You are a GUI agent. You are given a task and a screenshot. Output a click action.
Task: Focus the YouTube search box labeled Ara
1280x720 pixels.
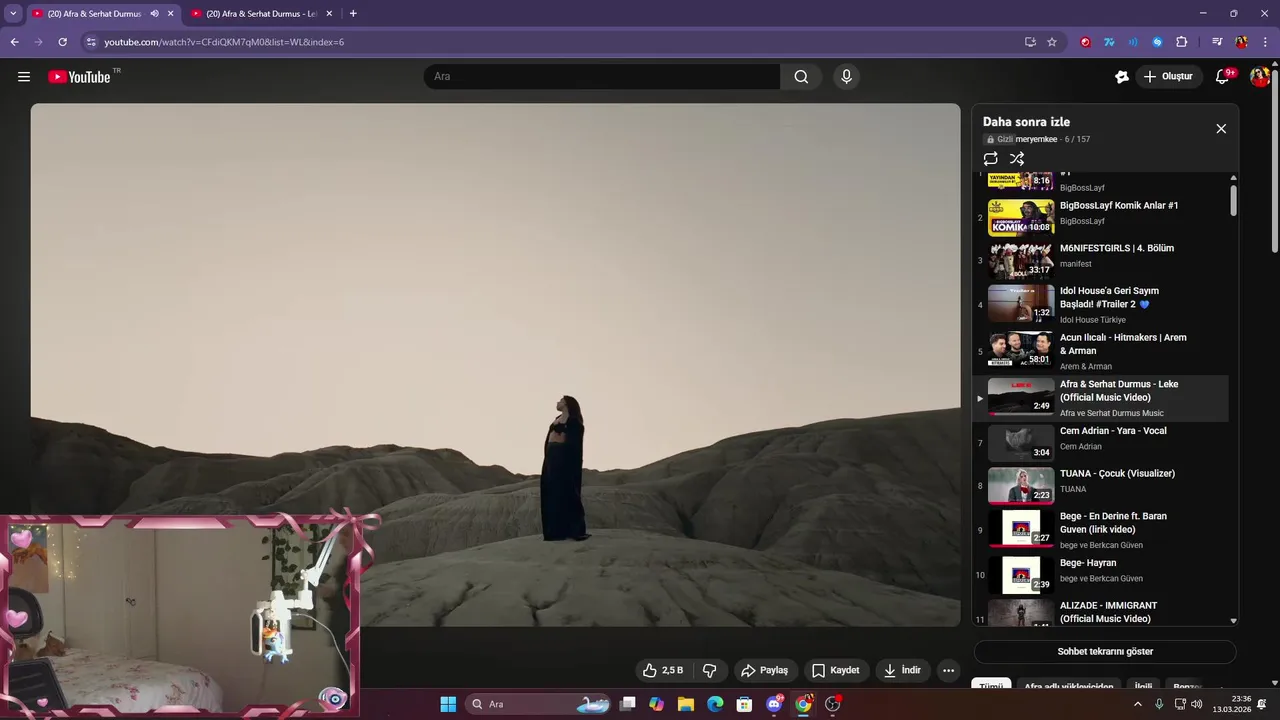tap(602, 77)
